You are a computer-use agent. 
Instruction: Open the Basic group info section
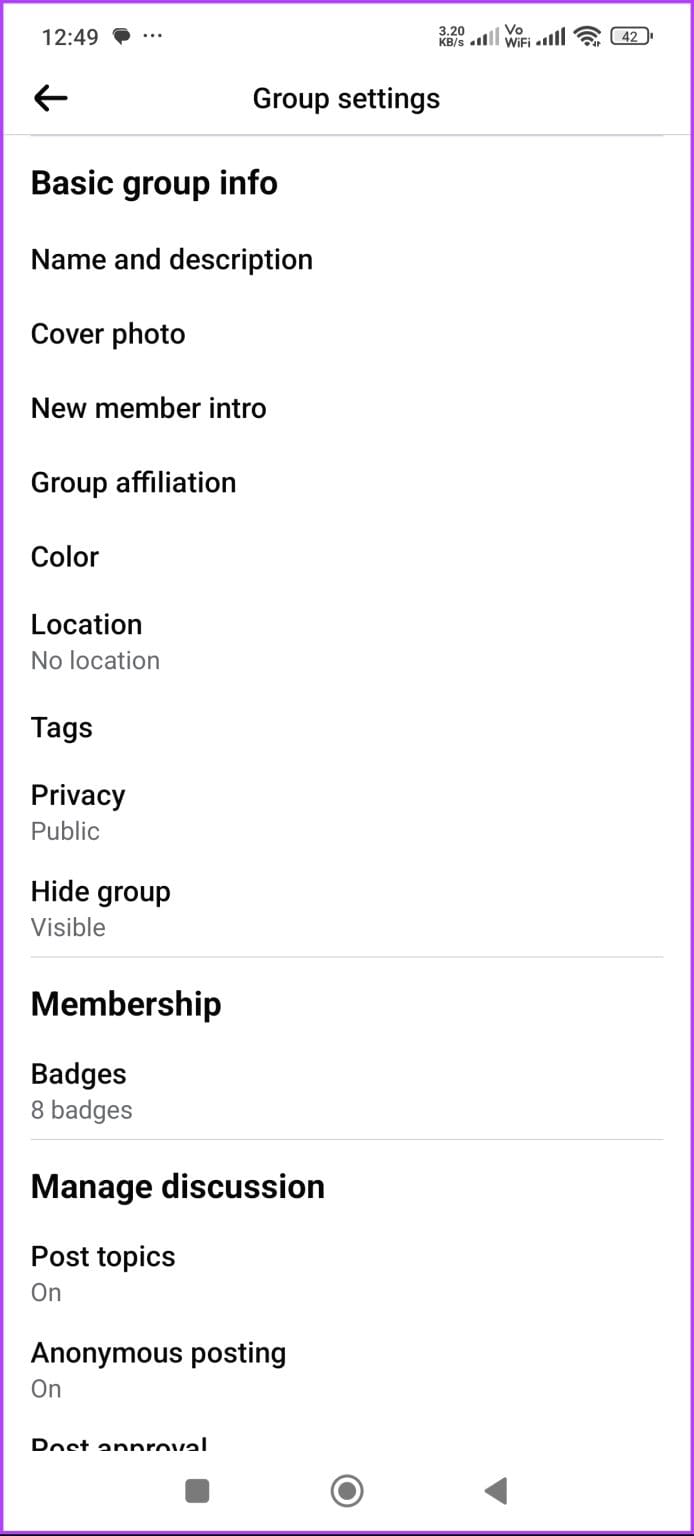pyautogui.click(x=154, y=183)
